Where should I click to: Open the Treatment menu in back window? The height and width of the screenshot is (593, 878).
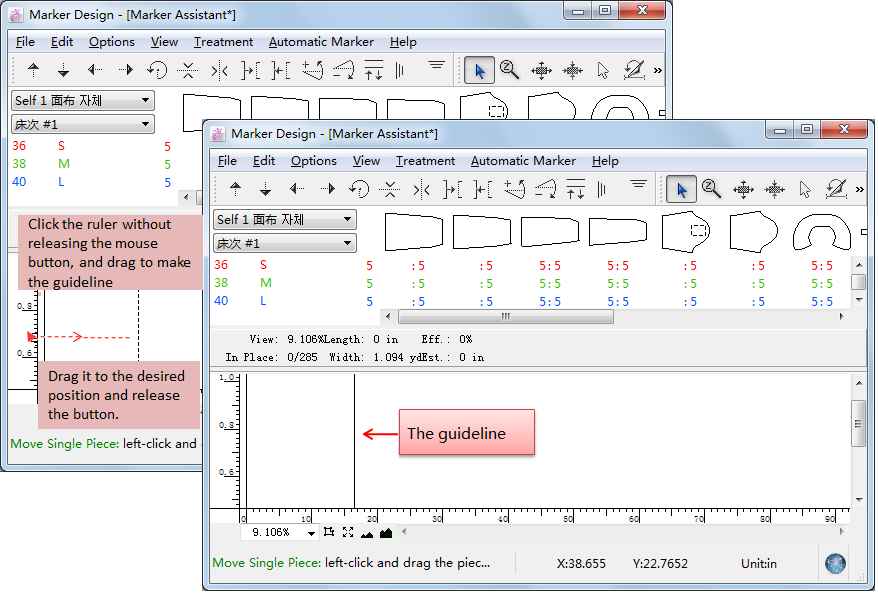pos(223,42)
